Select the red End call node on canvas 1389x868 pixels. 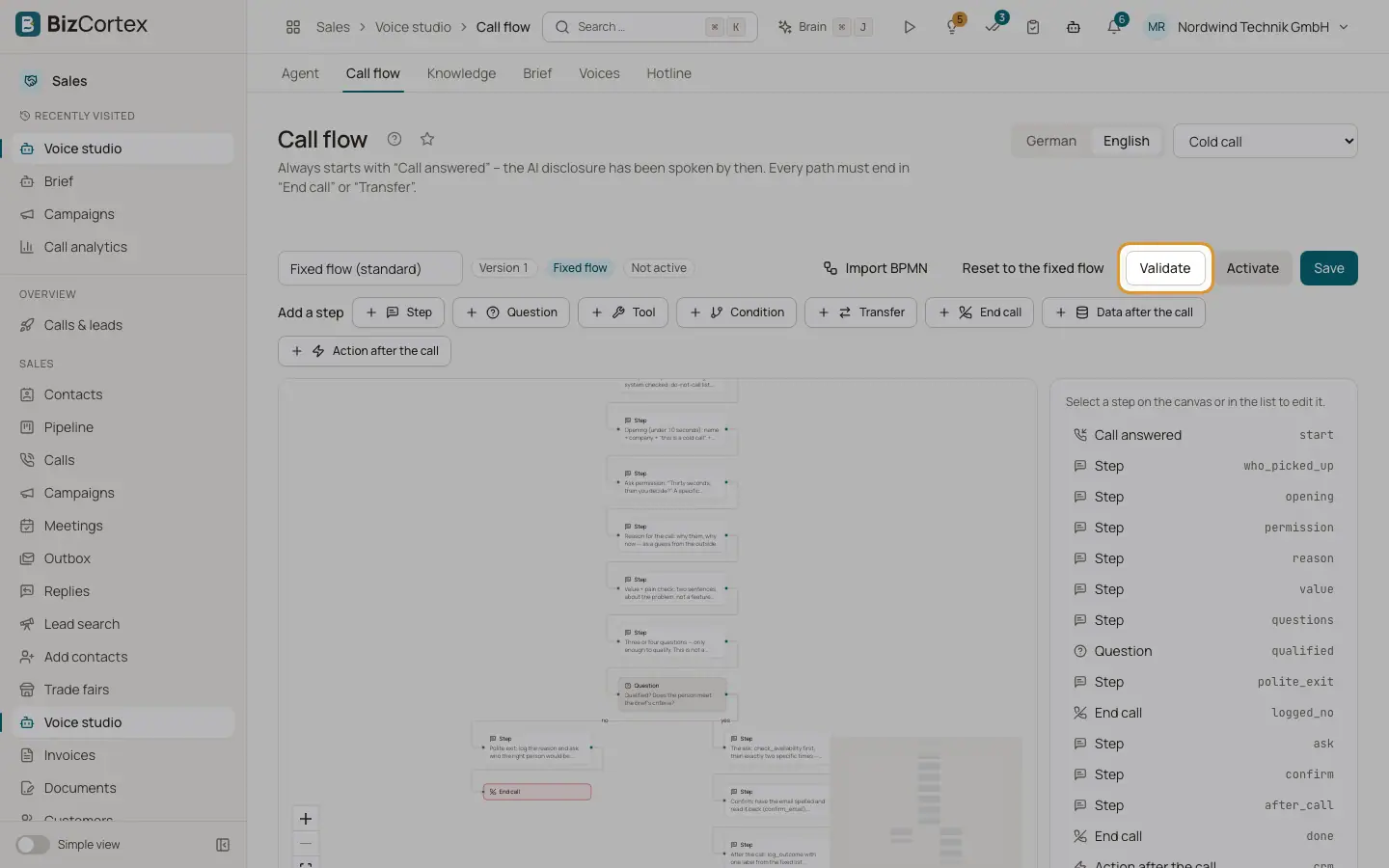[x=537, y=792]
